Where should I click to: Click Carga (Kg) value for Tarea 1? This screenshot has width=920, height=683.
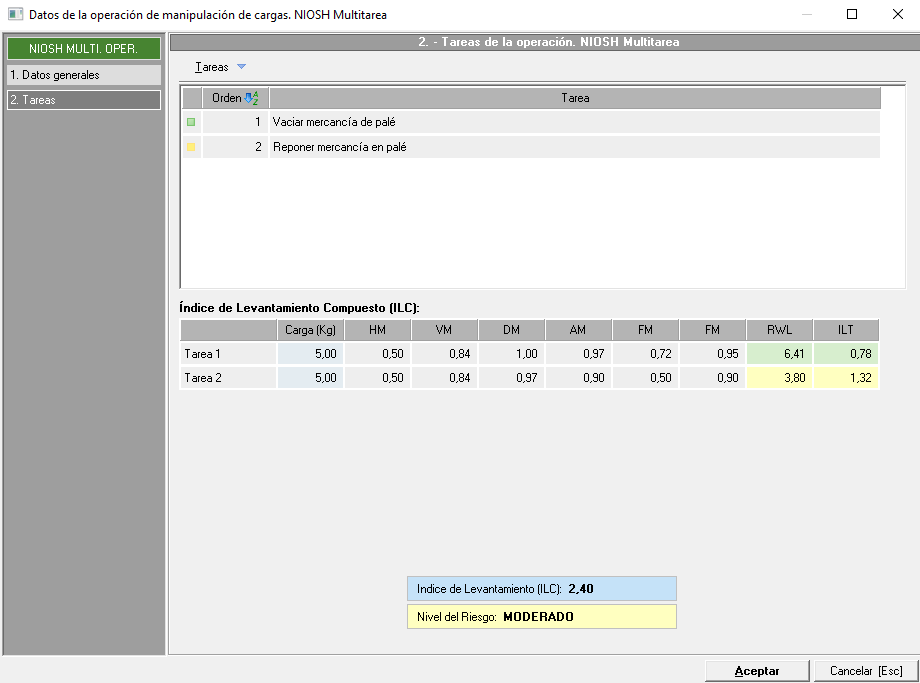(x=310, y=353)
